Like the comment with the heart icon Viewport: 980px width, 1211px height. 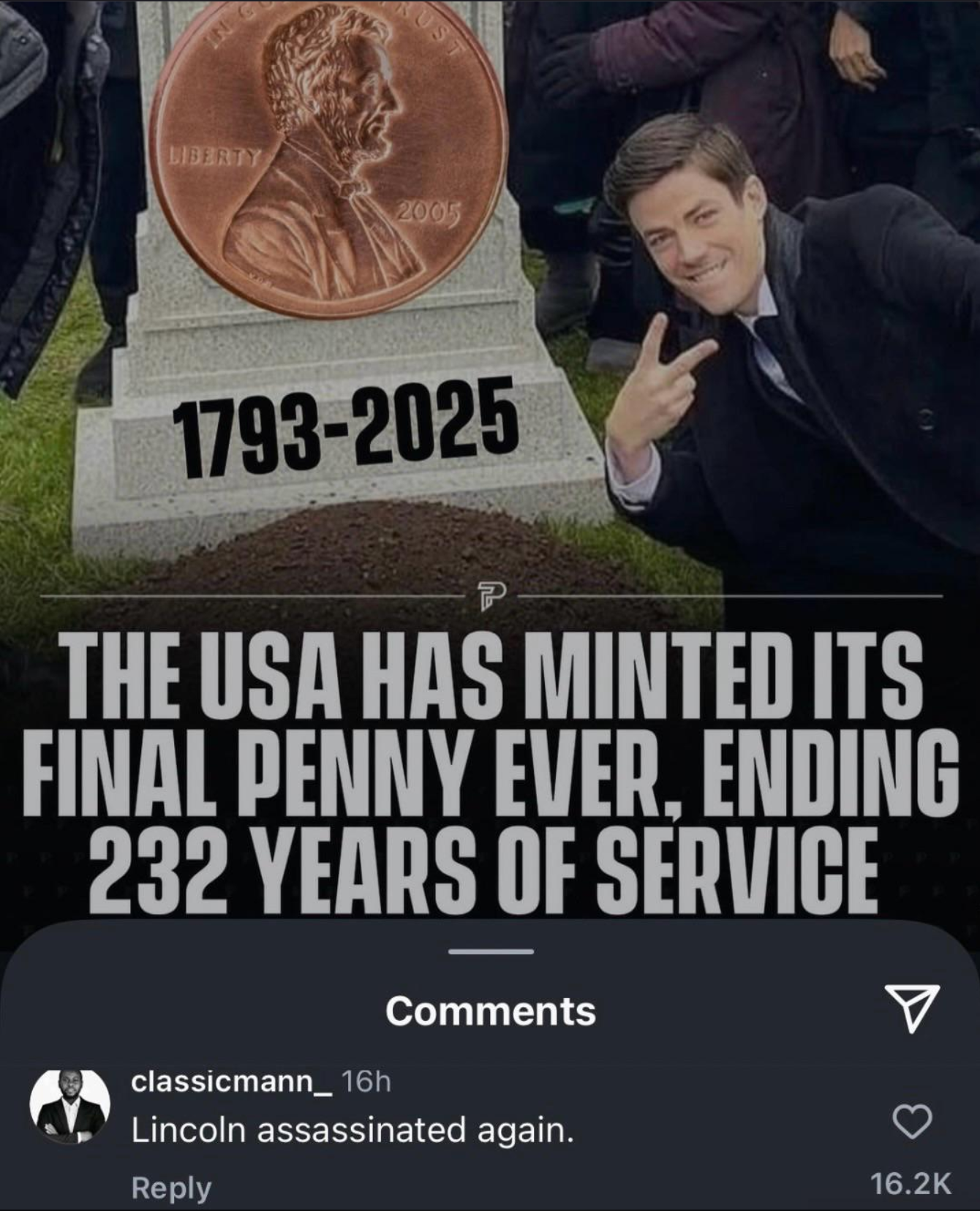tap(913, 1121)
